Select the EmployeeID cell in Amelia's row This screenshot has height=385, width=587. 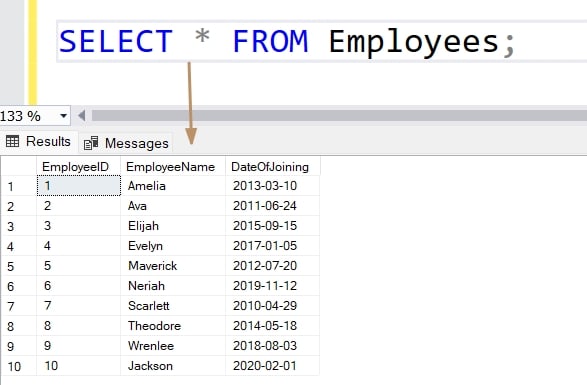[79, 186]
